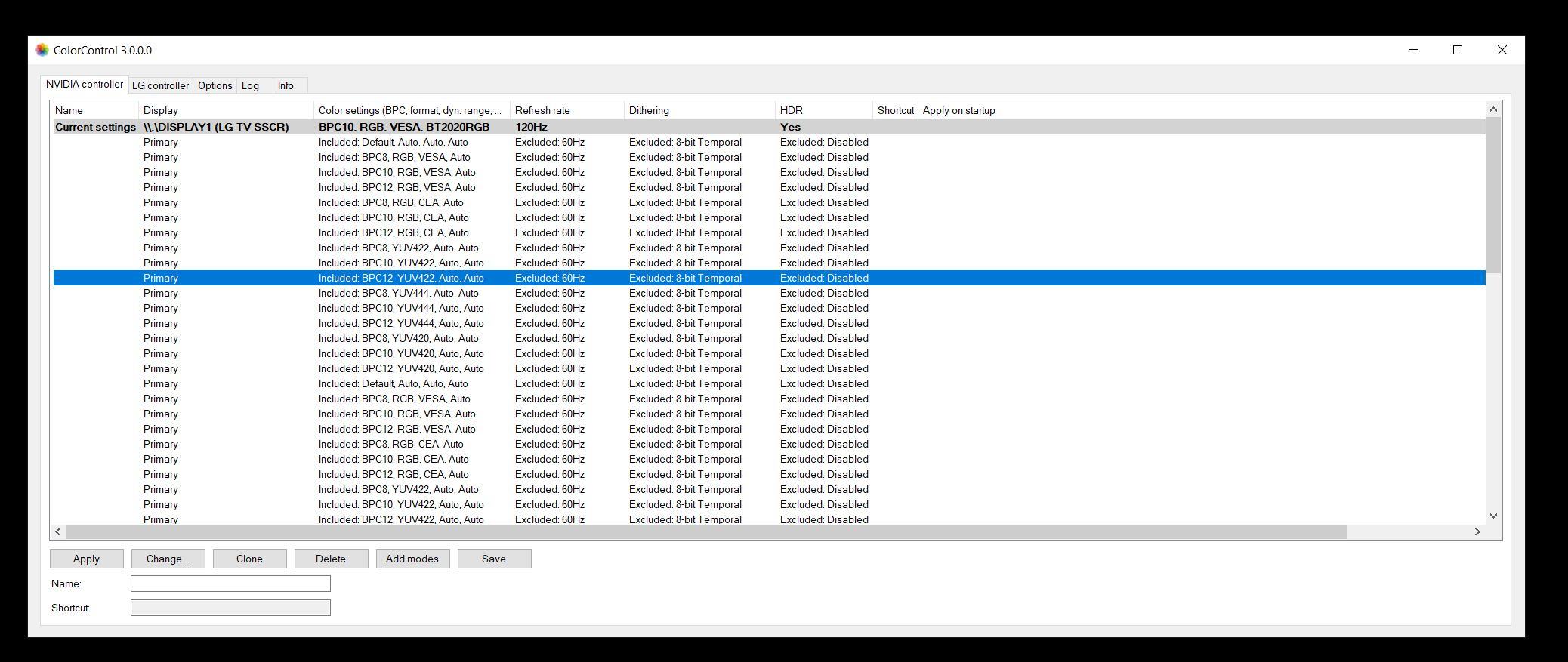Select 'Included: BPC10, YUV420, Auto, Auto' row

point(769,353)
